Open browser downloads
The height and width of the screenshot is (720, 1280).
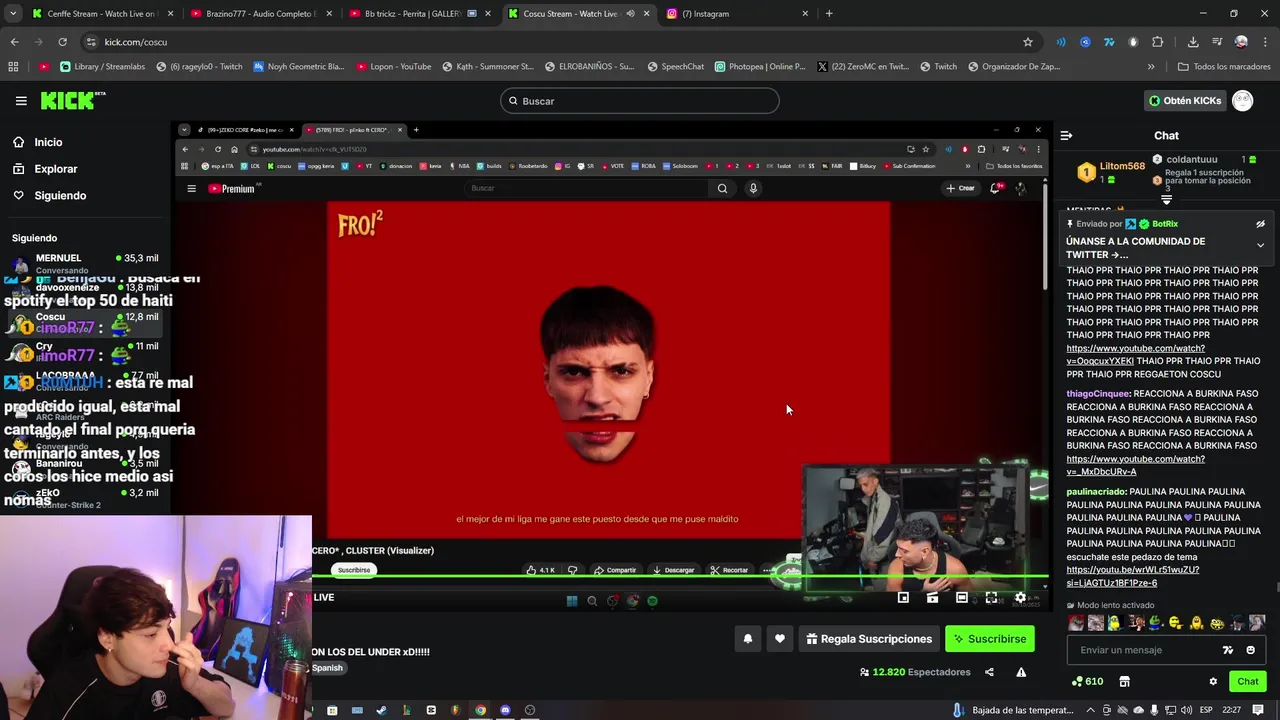1193,42
